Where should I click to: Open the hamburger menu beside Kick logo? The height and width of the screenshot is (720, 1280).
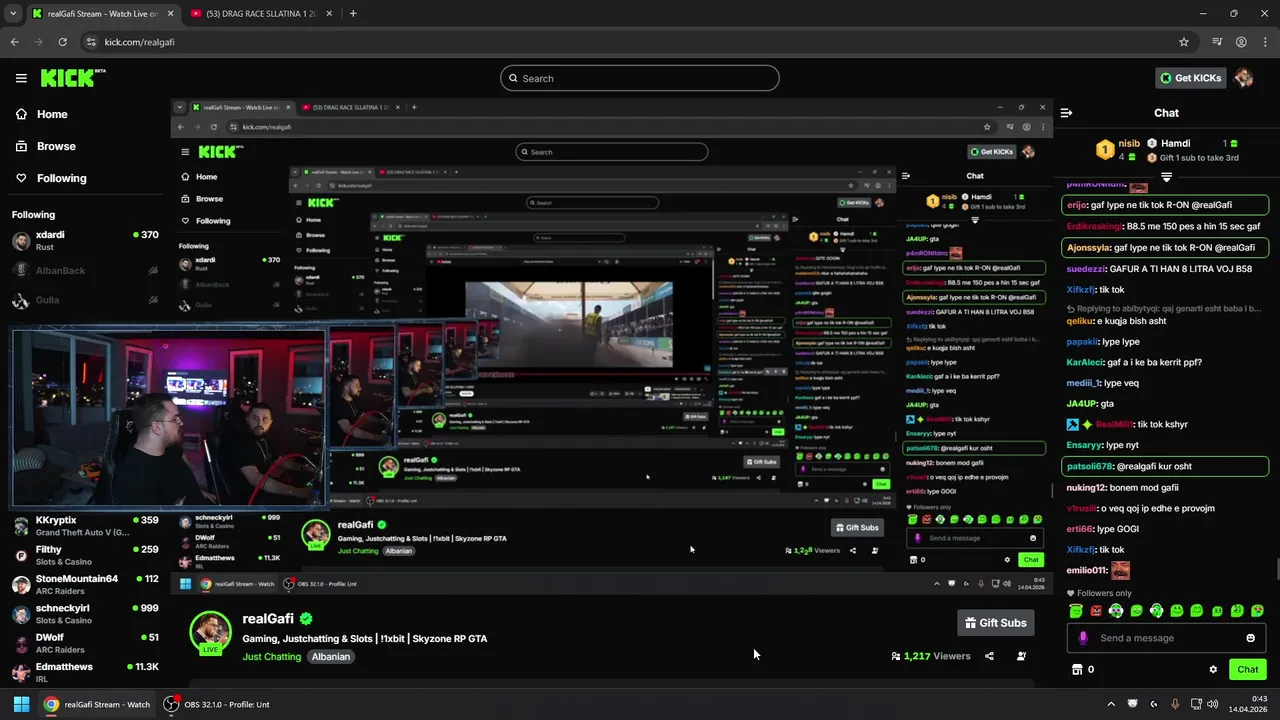tap(21, 78)
